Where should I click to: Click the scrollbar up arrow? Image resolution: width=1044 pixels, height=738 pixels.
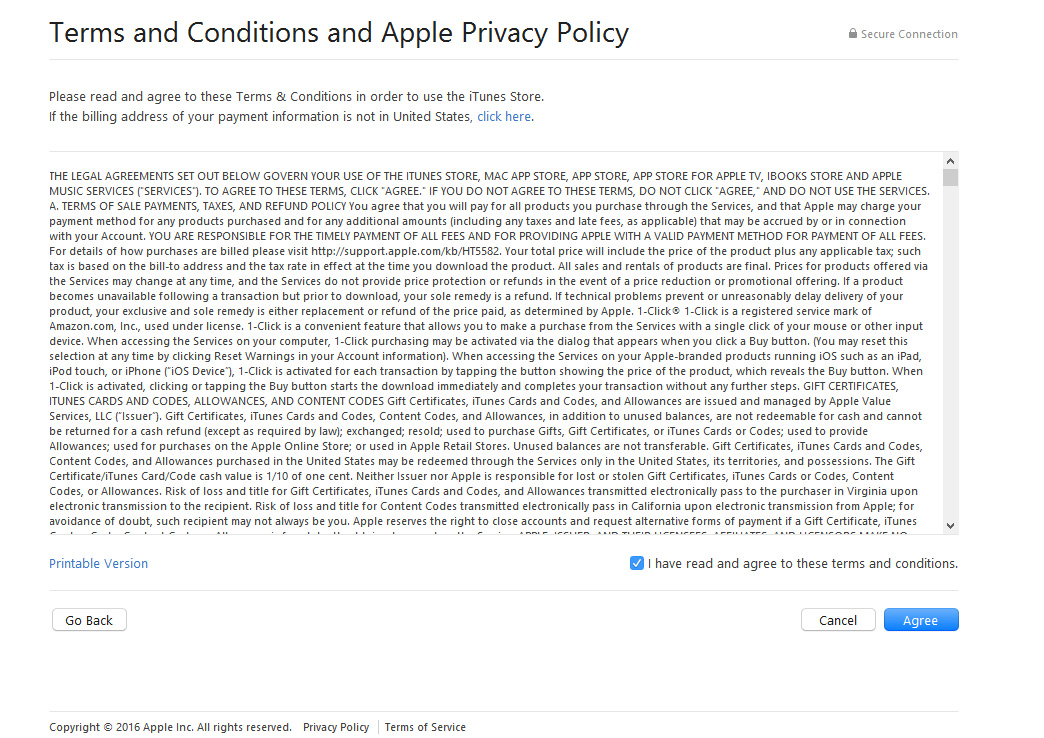coord(950,161)
